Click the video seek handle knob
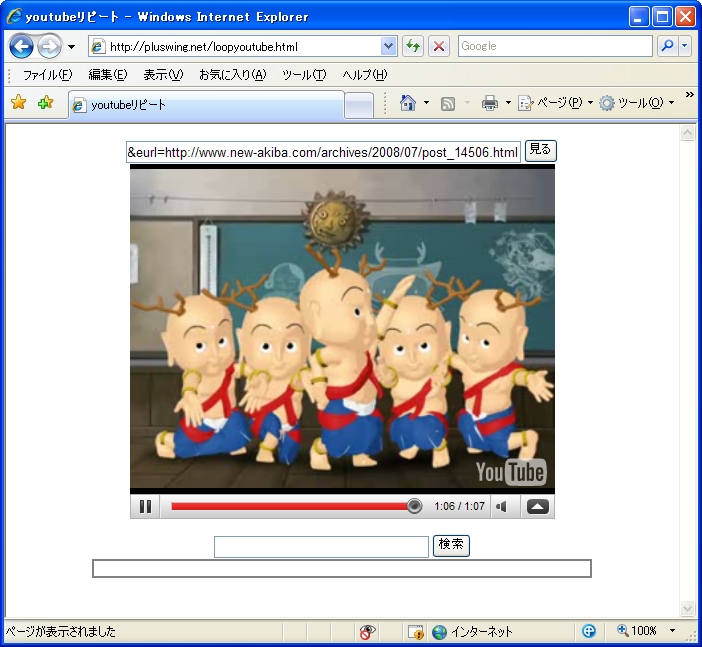Viewport: 702px width, 647px height. click(x=415, y=506)
